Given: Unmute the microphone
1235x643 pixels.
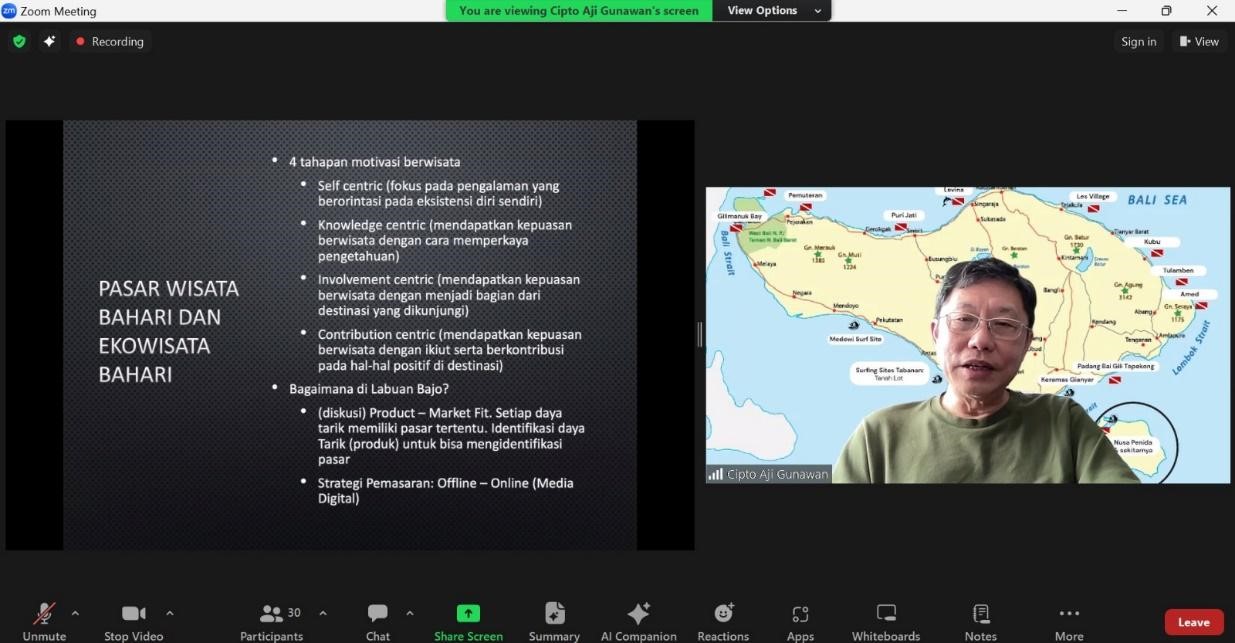Looking at the screenshot, I should 44,621.
